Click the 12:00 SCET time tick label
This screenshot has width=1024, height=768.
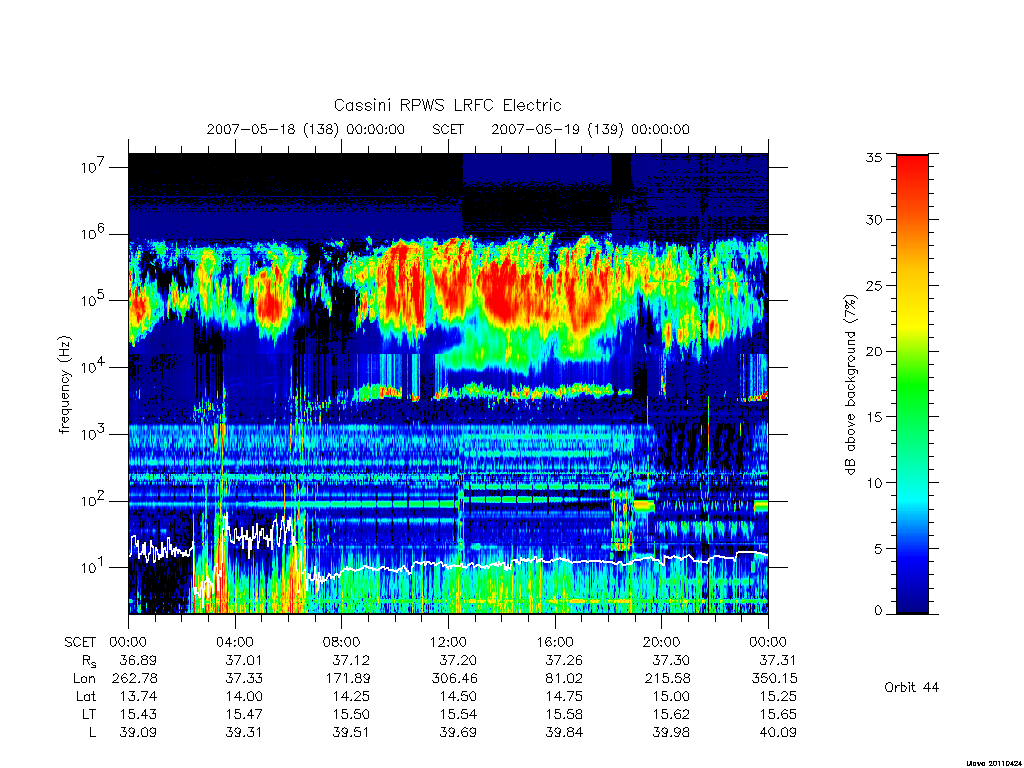point(448,642)
